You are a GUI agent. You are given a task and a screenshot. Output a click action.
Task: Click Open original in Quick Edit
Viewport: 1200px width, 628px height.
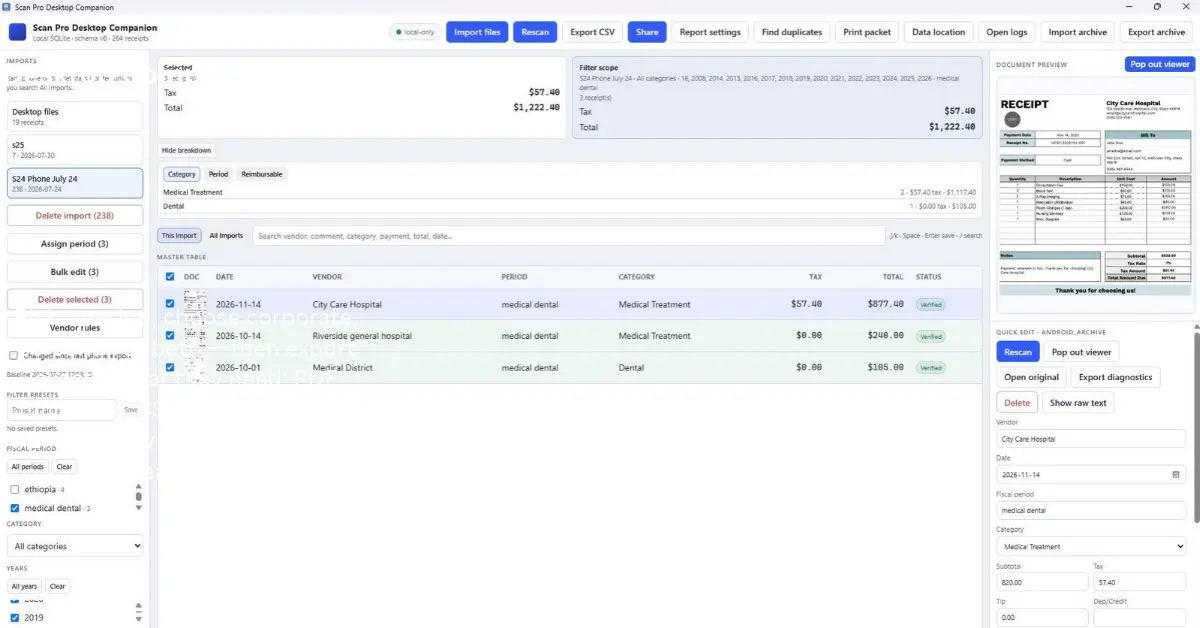click(1031, 377)
